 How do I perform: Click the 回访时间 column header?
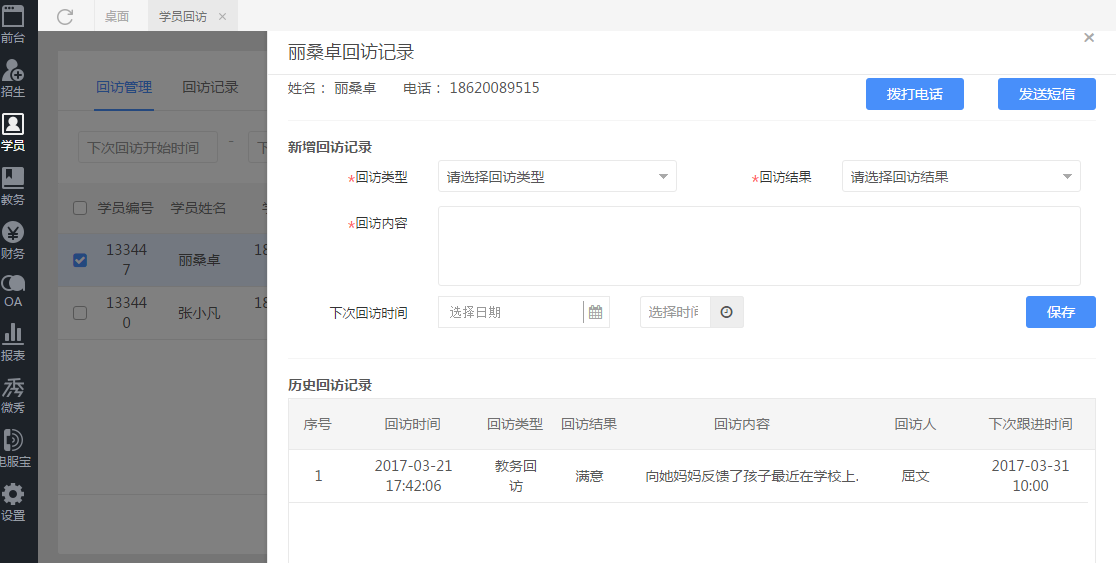point(413,424)
